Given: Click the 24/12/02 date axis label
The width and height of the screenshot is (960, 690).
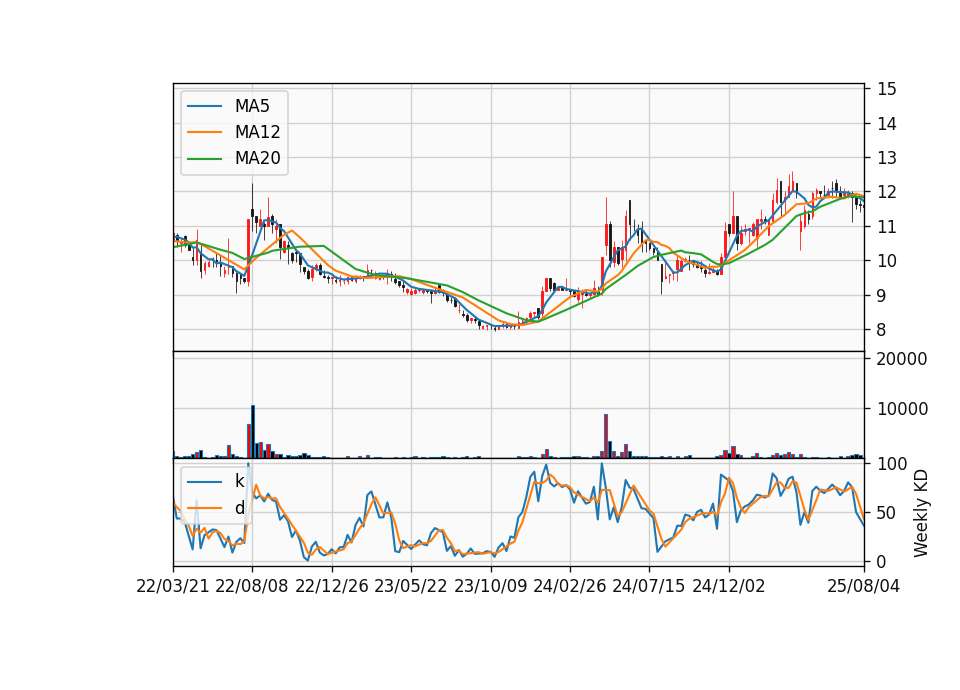Looking at the screenshot, I should point(729,586).
